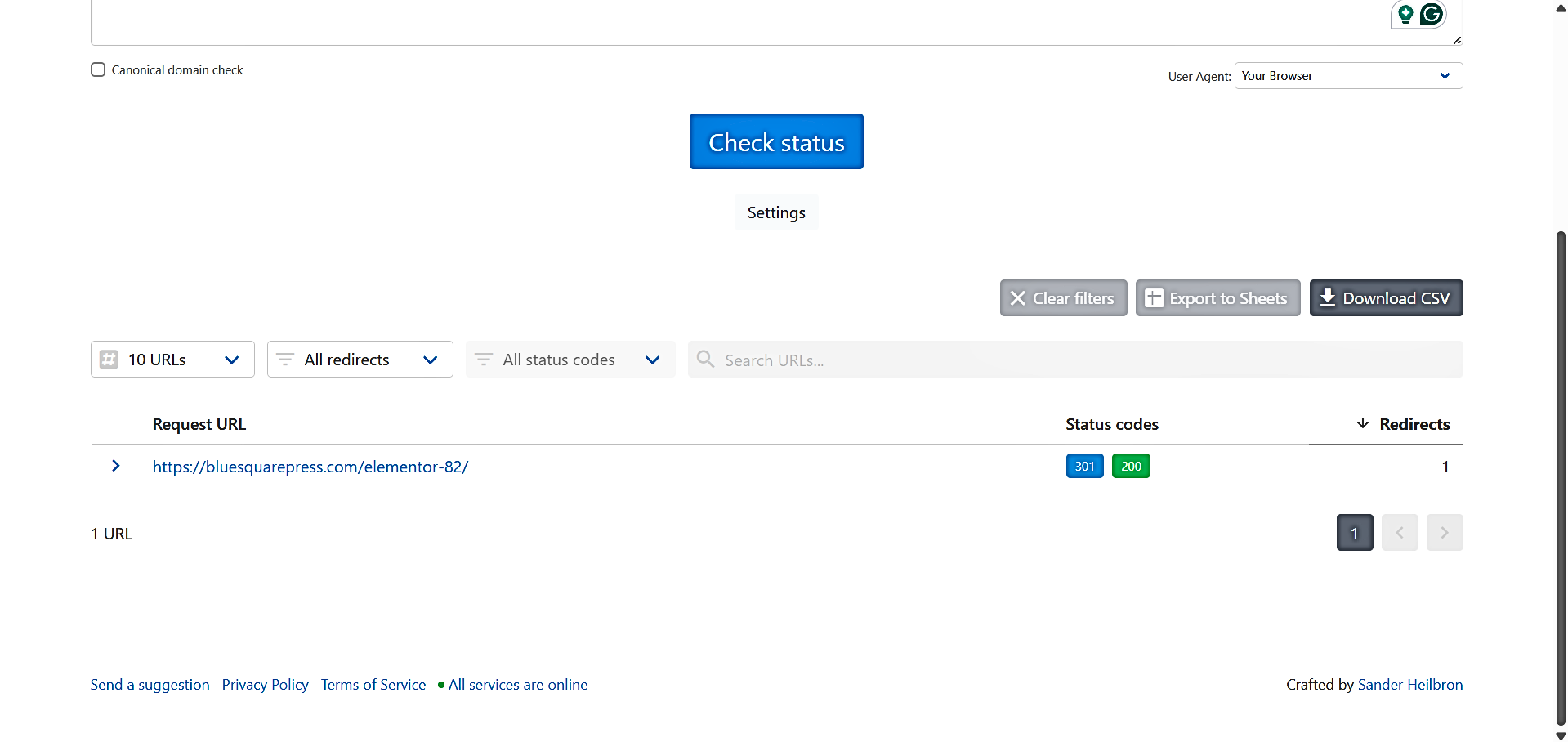This screenshot has height=742, width=1568.
Task: Open the Settings panel
Action: 775,212
